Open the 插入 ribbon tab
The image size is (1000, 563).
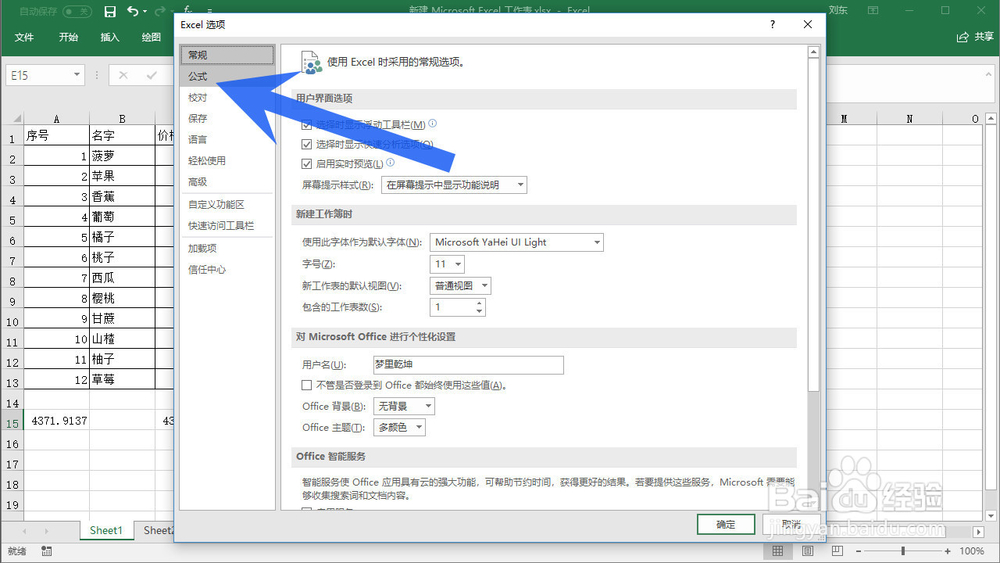click(110, 37)
